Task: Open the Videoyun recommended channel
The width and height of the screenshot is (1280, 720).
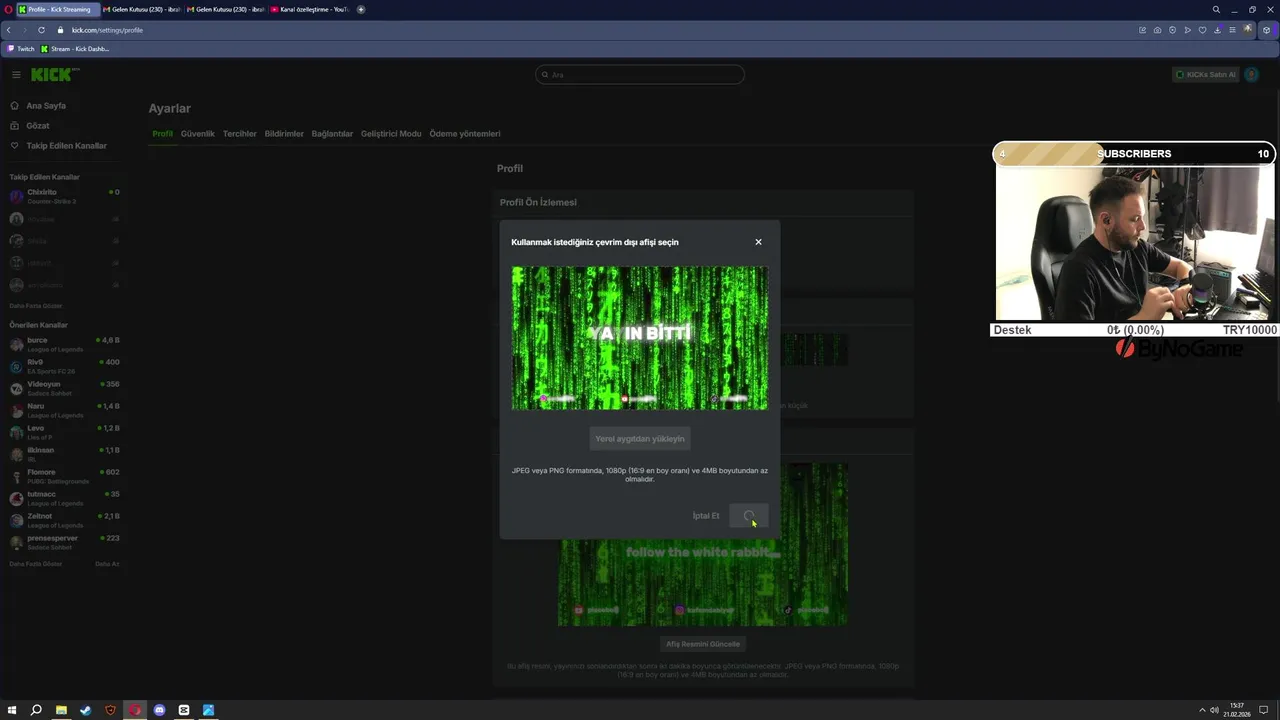Action: point(64,388)
